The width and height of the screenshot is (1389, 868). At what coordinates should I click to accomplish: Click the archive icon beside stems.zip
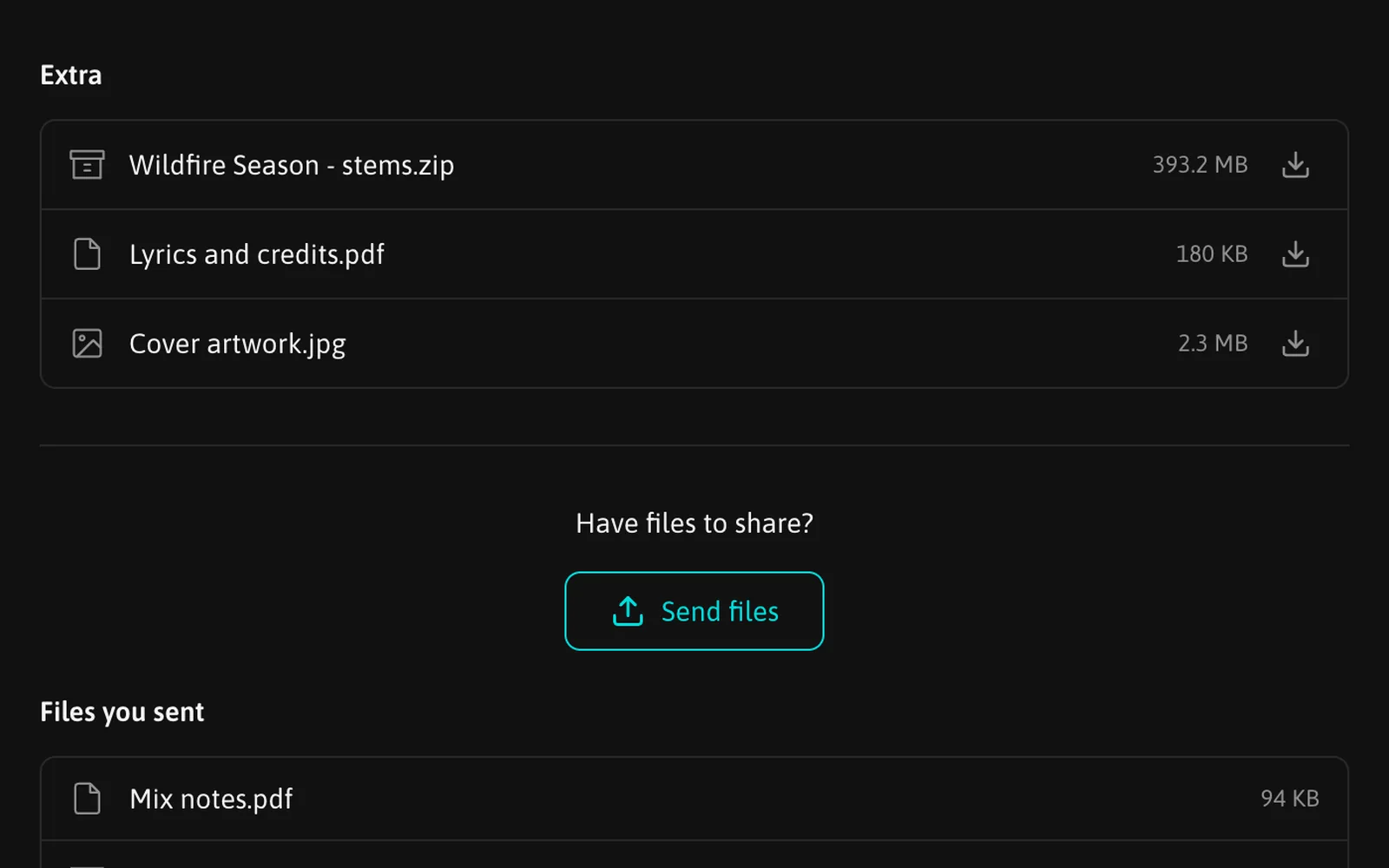(87, 165)
